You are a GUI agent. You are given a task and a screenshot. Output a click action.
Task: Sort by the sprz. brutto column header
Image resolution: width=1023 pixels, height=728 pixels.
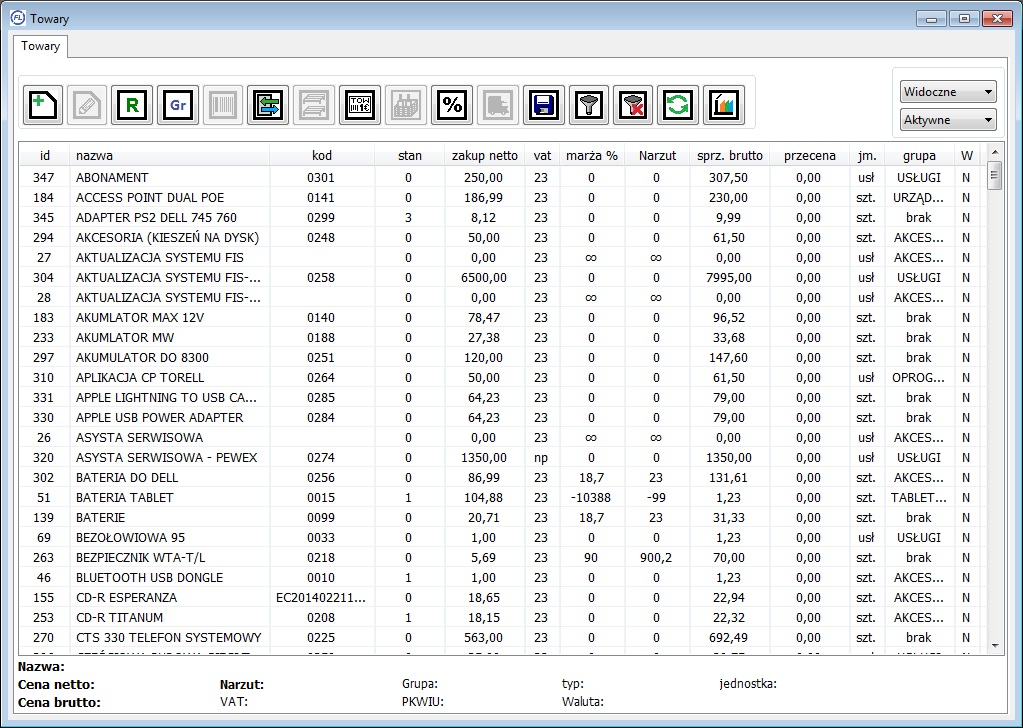point(729,156)
